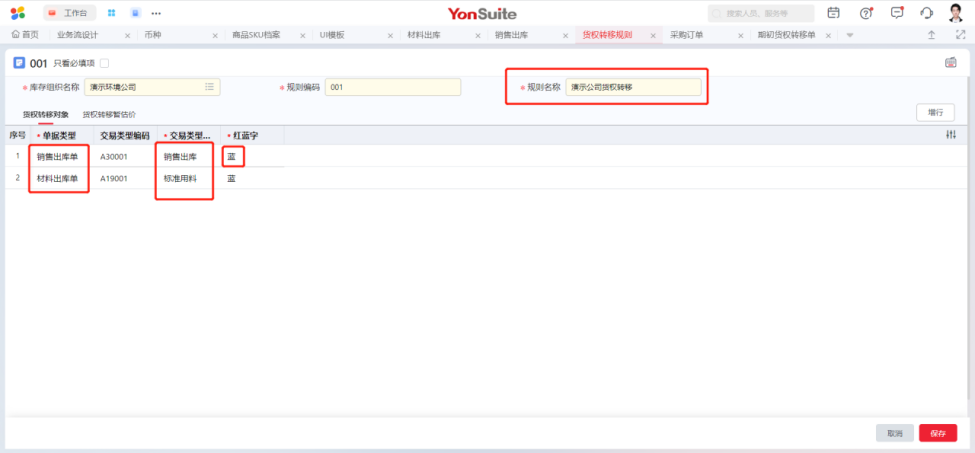Click the full screen expand icon
This screenshot has height=453, width=975.
(960, 34)
